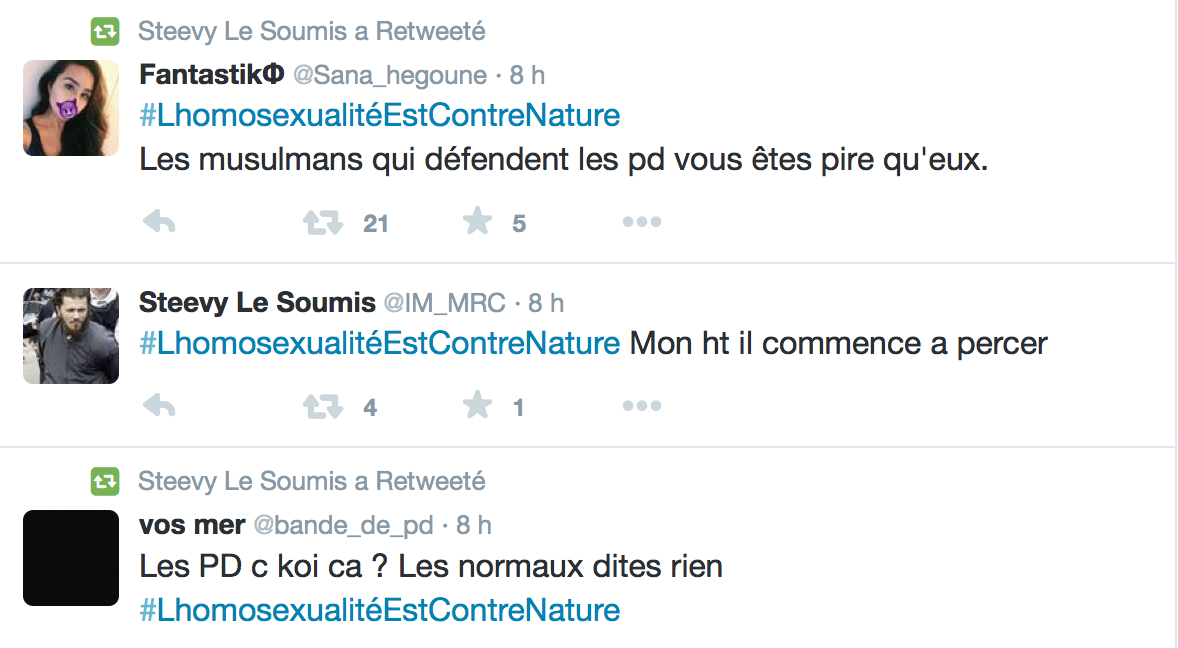This screenshot has height=648, width=1178.
Task: Click the green retweet indicator icon at top
Action: coord(104,32)
